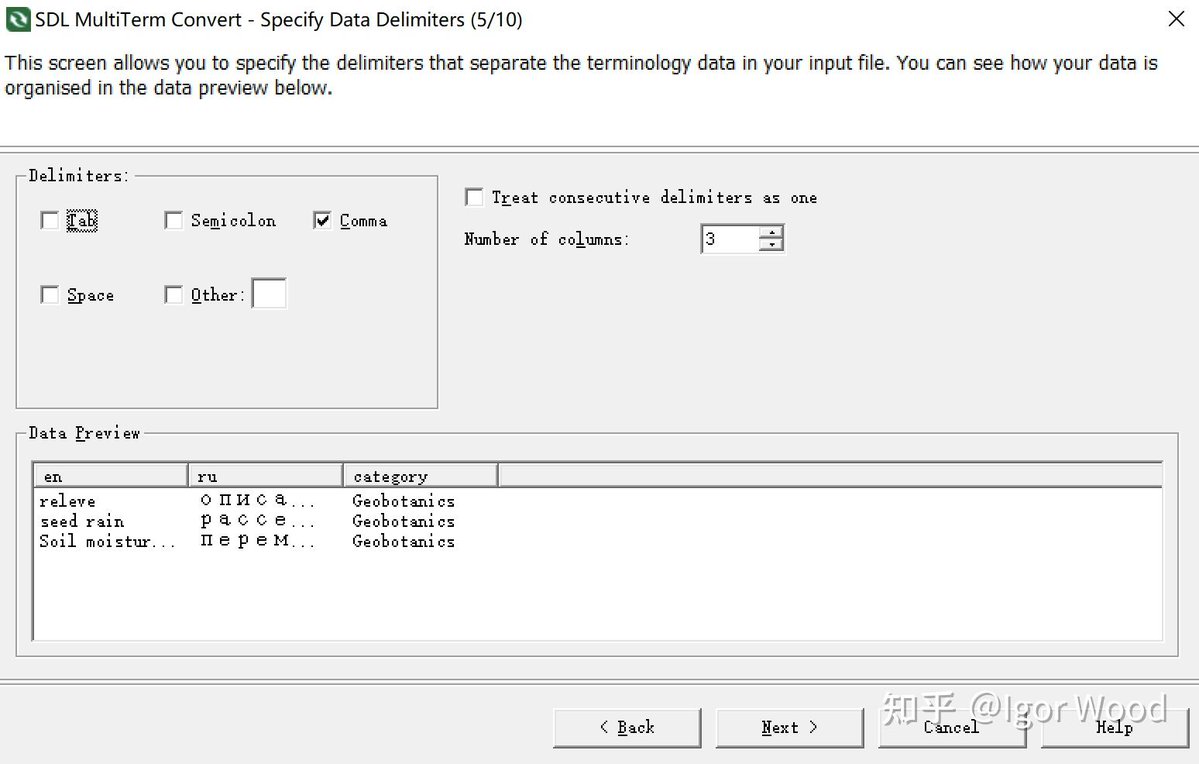Screen dimensions: 1199x764
Task: Select the 'Soil moistur...' preview row
Action: click(x=107, y=541)
